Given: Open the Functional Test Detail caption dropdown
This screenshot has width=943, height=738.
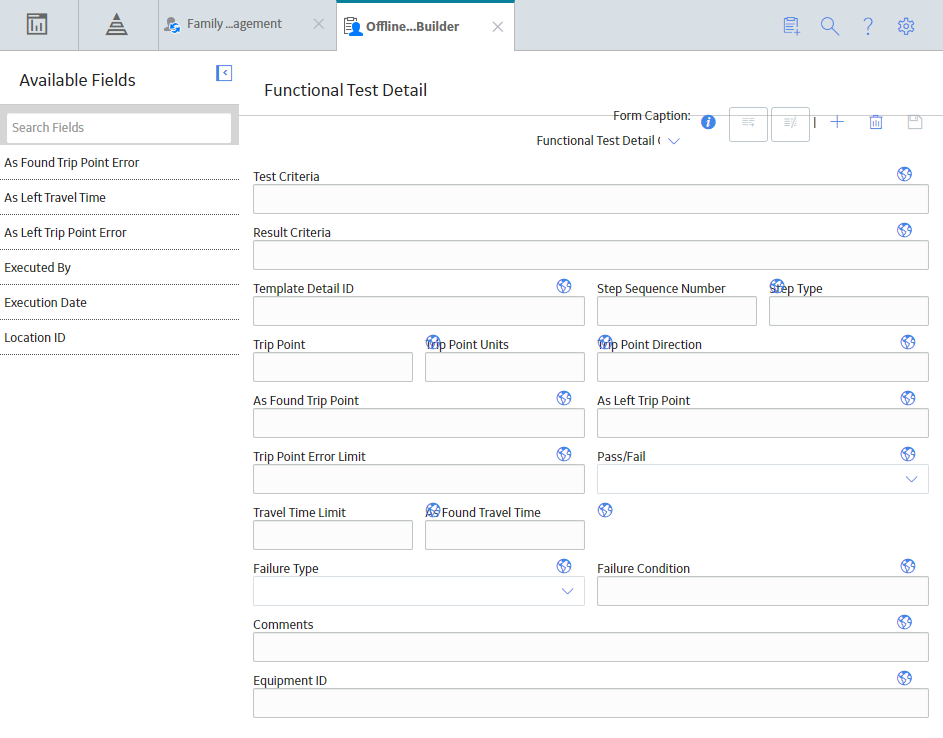Looking at the screenshot, I should tap(674, 141).
